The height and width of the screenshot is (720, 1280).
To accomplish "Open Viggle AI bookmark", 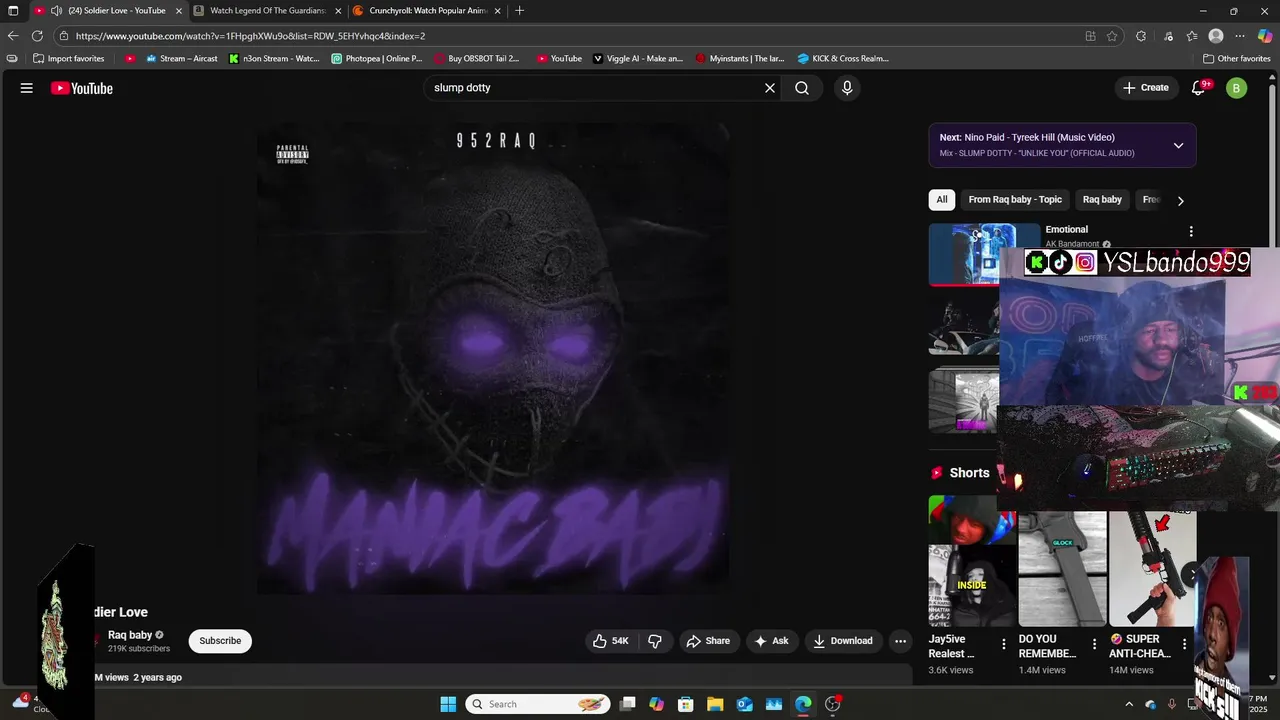I will click(638, 59).
